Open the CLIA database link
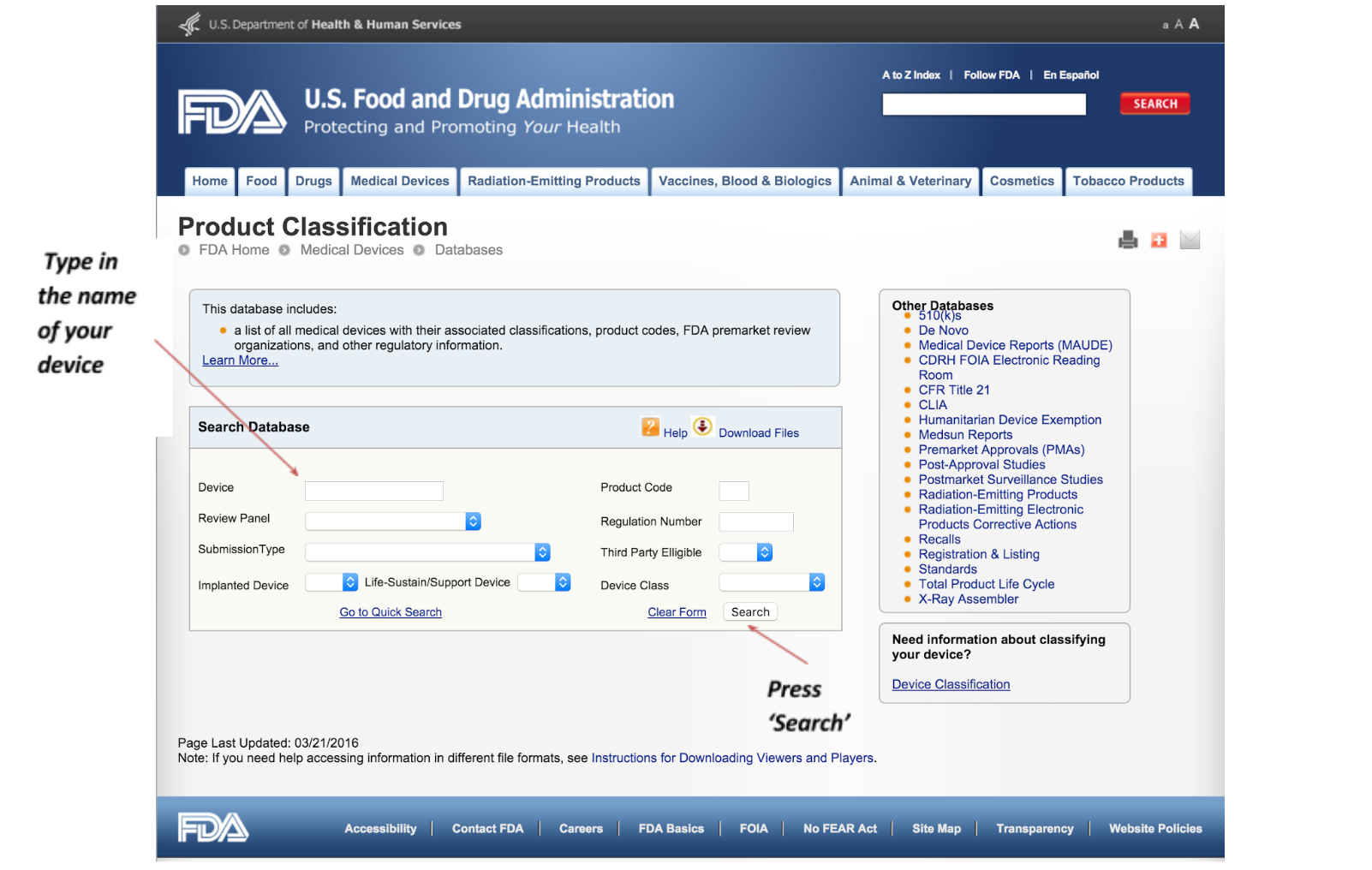This screenshot has height=870, width=1372. point(933,405)
